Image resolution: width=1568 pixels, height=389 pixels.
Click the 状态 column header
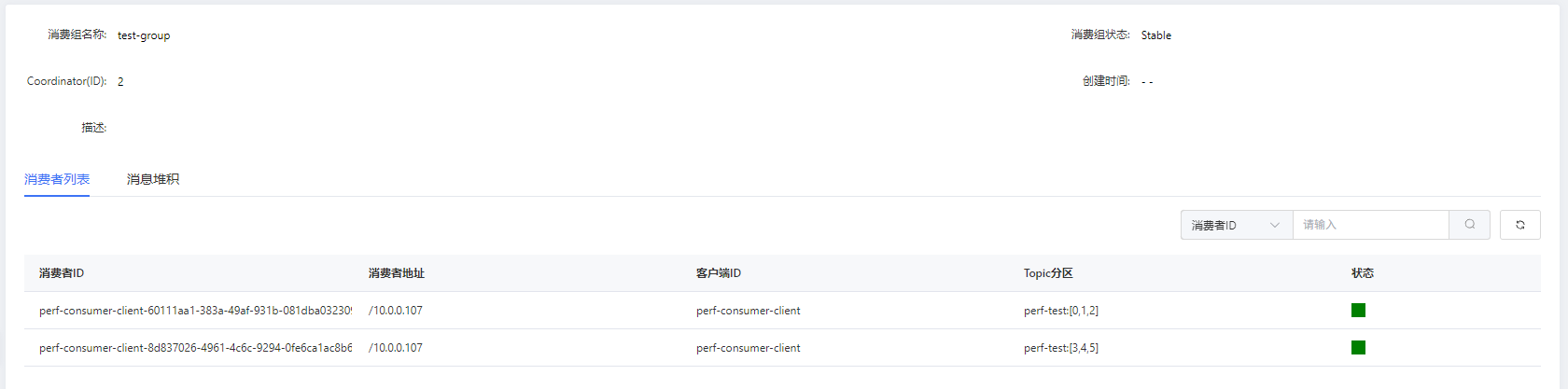click(1362, 273)
